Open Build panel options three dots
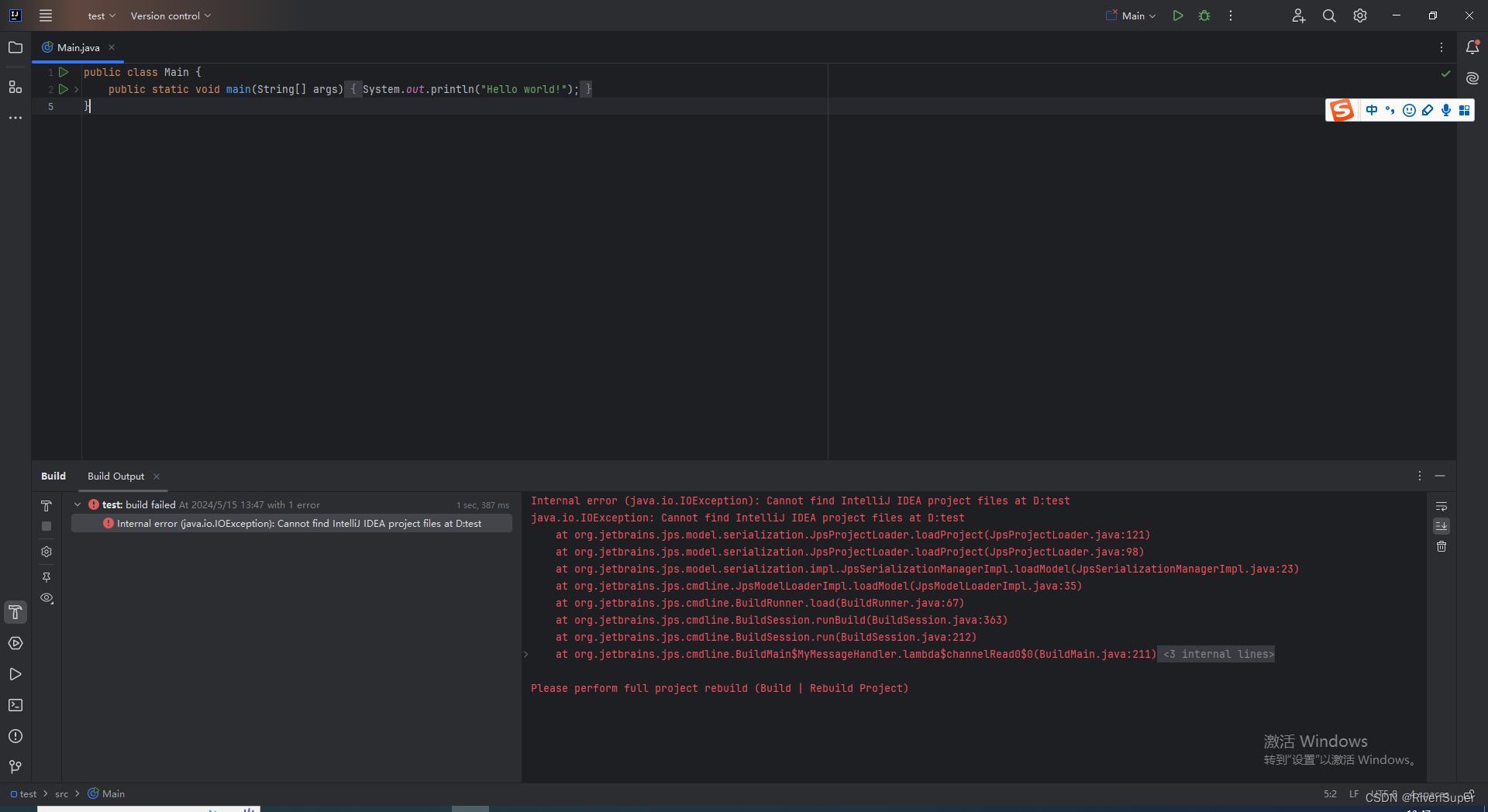 pos(1420,476)
